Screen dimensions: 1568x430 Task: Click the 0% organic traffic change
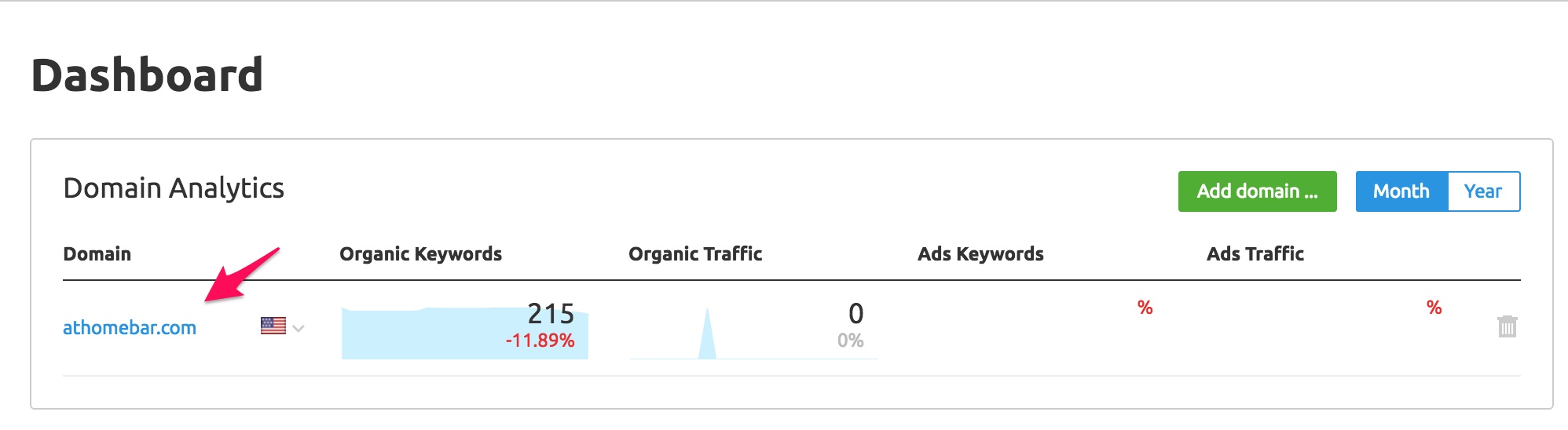[851, 341]
